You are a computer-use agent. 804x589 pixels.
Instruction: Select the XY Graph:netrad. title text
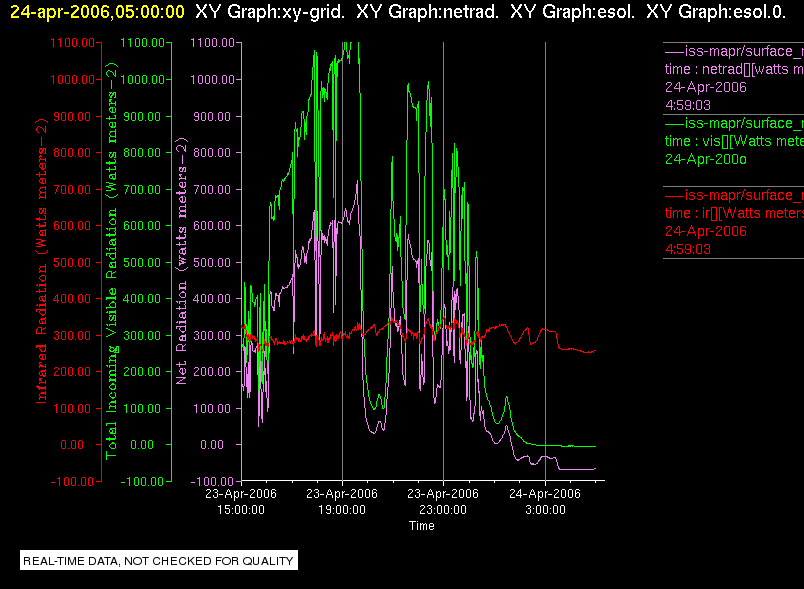point(427,12)
